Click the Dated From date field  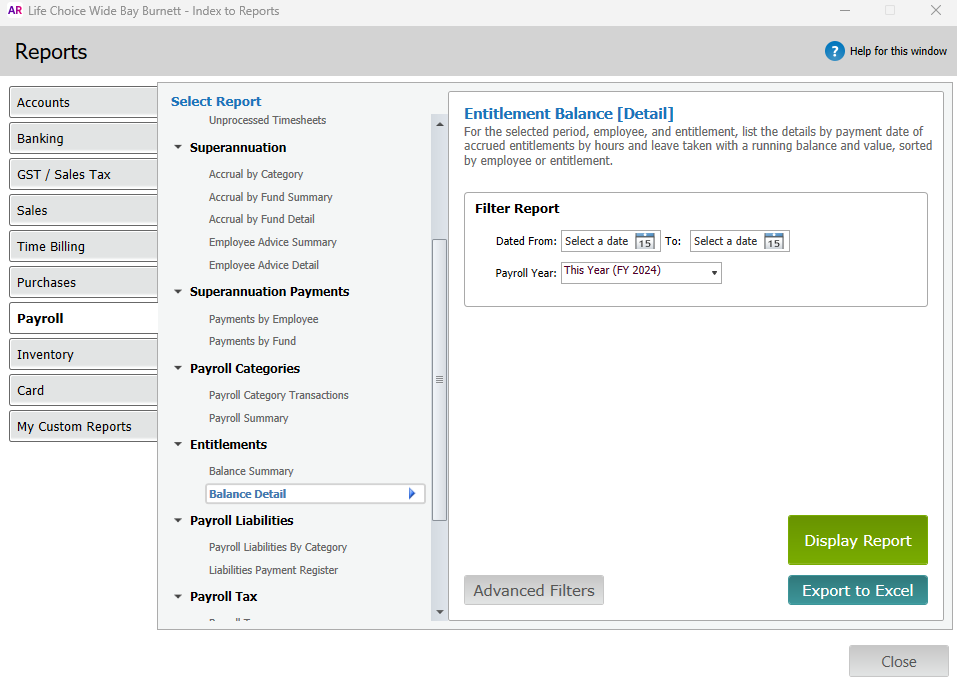pyautogui.click(x=597, y=241)
